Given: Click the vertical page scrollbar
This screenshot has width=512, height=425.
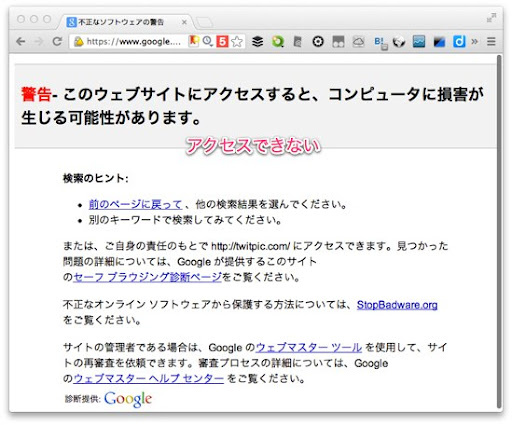Looking at the screenshot, I should [499, 231].
